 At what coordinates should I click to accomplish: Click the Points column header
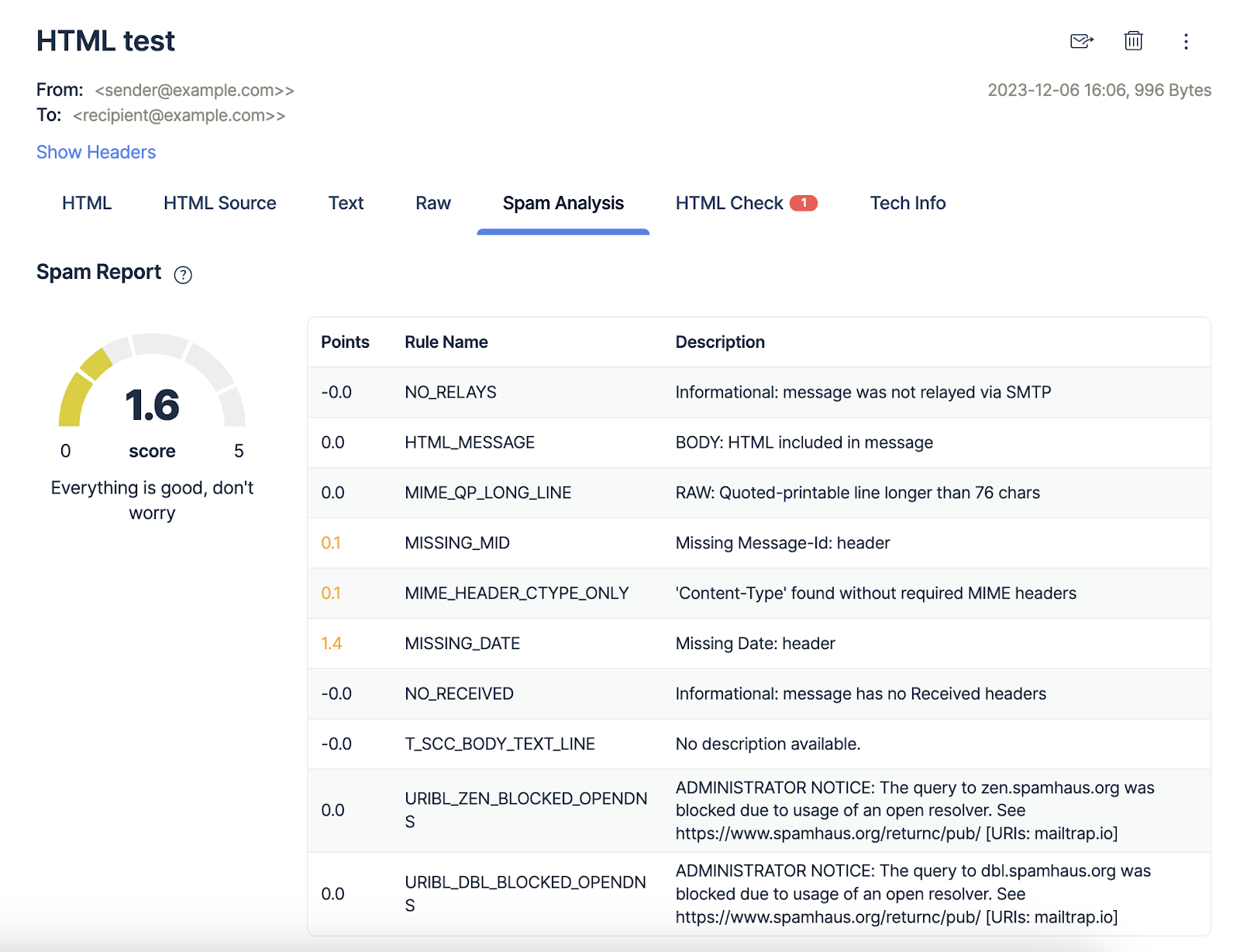point(345,342)
